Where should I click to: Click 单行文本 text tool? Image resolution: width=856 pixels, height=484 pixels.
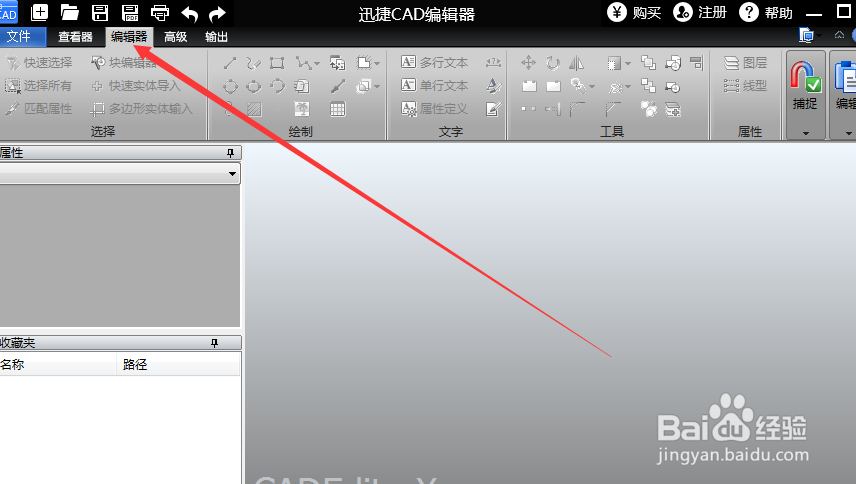coord(435,86)
